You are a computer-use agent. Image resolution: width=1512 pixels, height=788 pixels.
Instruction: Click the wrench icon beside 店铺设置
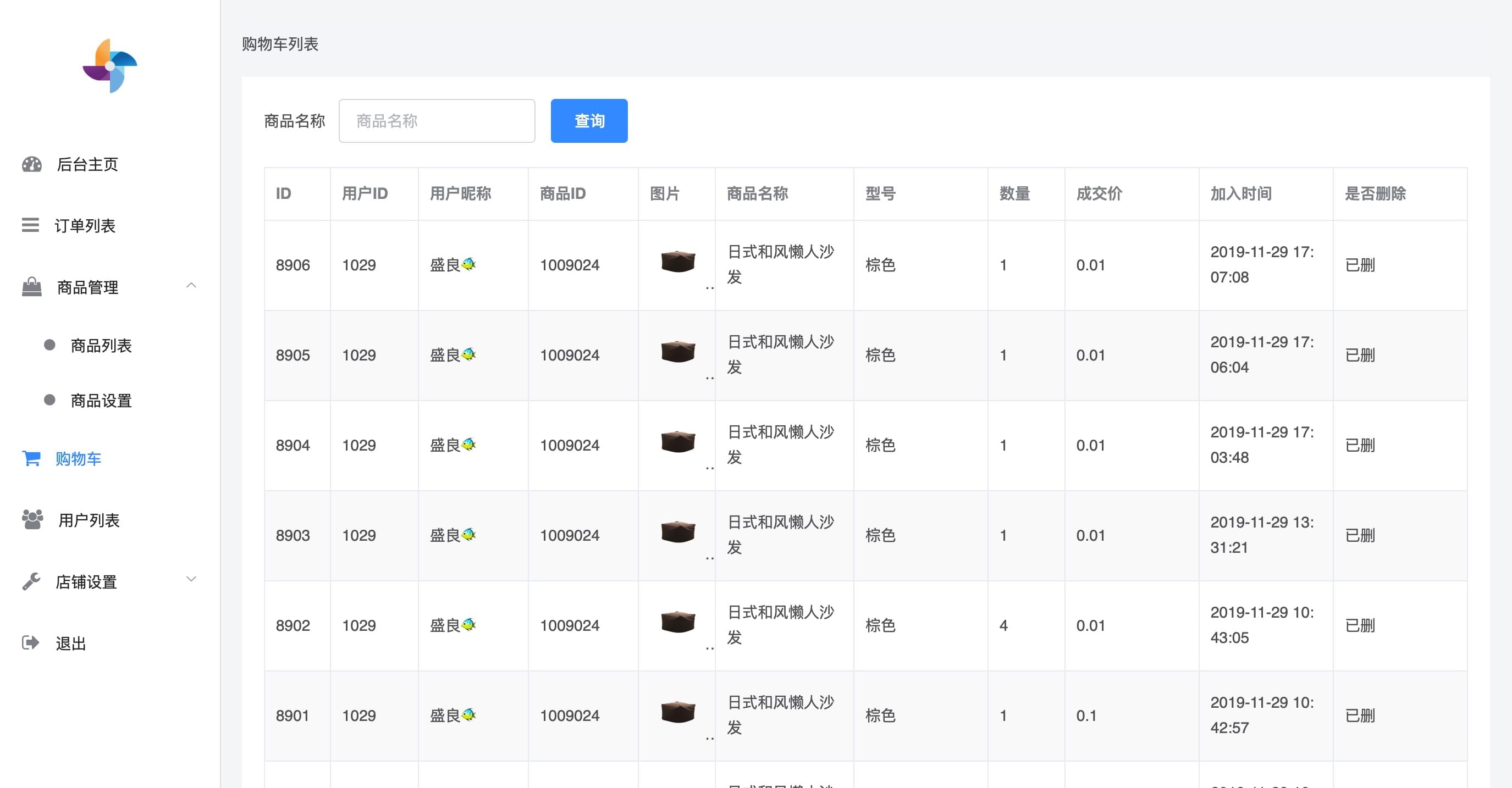click(31, 581)
